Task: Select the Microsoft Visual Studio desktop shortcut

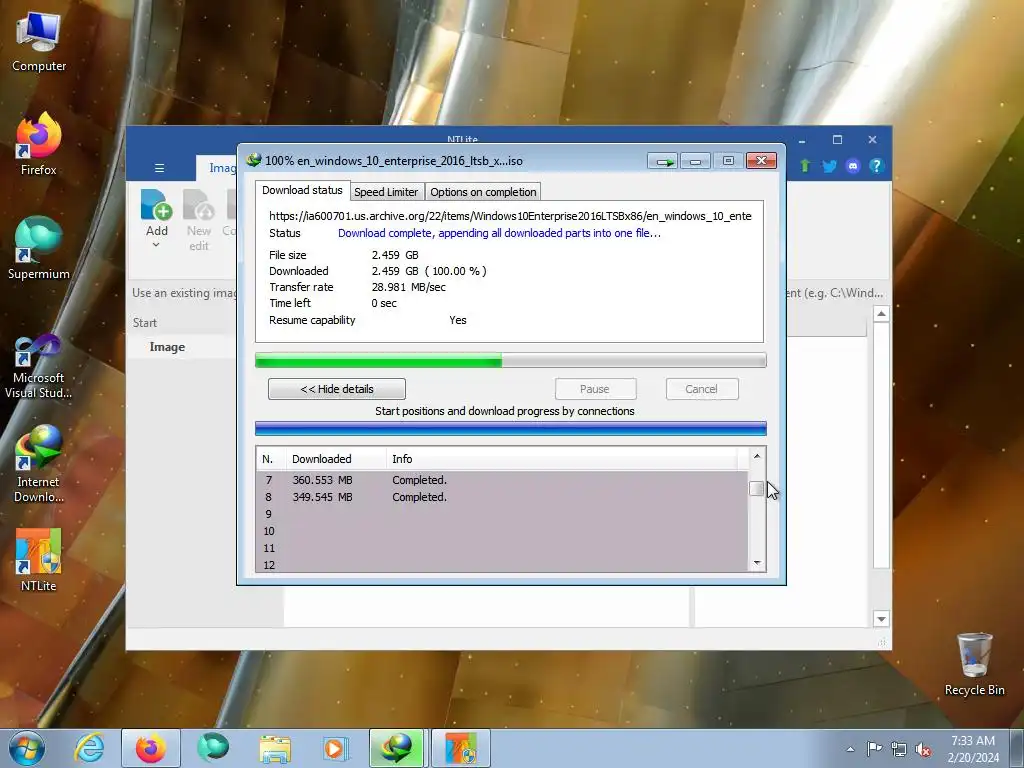Action: point(39,366)
